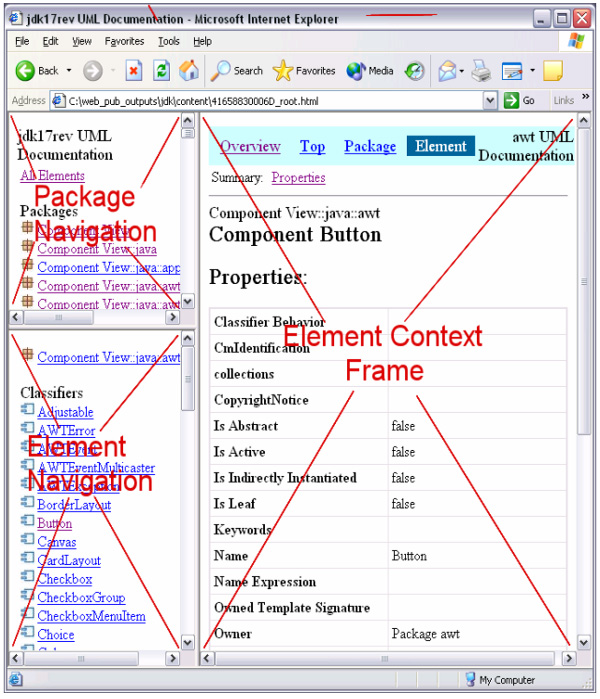Image resolution: width=600 pixels, height=699 pixels.
Task: Click package frame horizontal scroll right arrow
Action: coord(173,317)
